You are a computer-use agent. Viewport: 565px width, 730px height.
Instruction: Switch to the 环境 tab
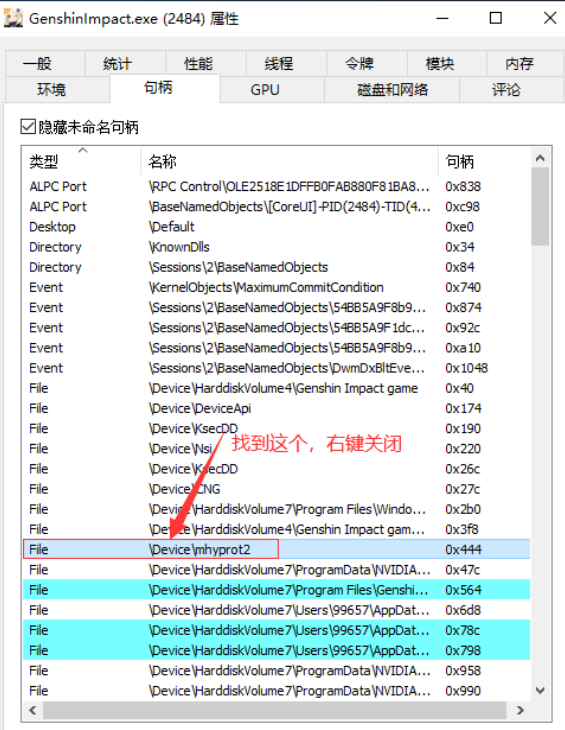click(58, 89)
